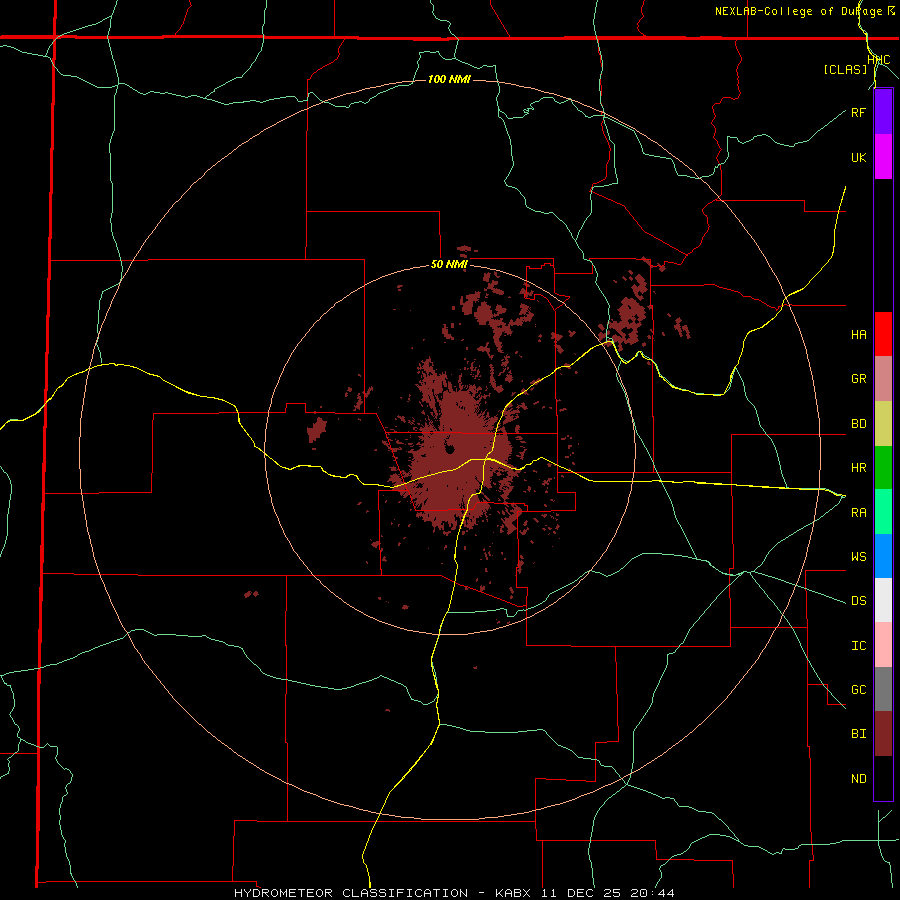Select the IC pink legend swatch

click(883, 645)
